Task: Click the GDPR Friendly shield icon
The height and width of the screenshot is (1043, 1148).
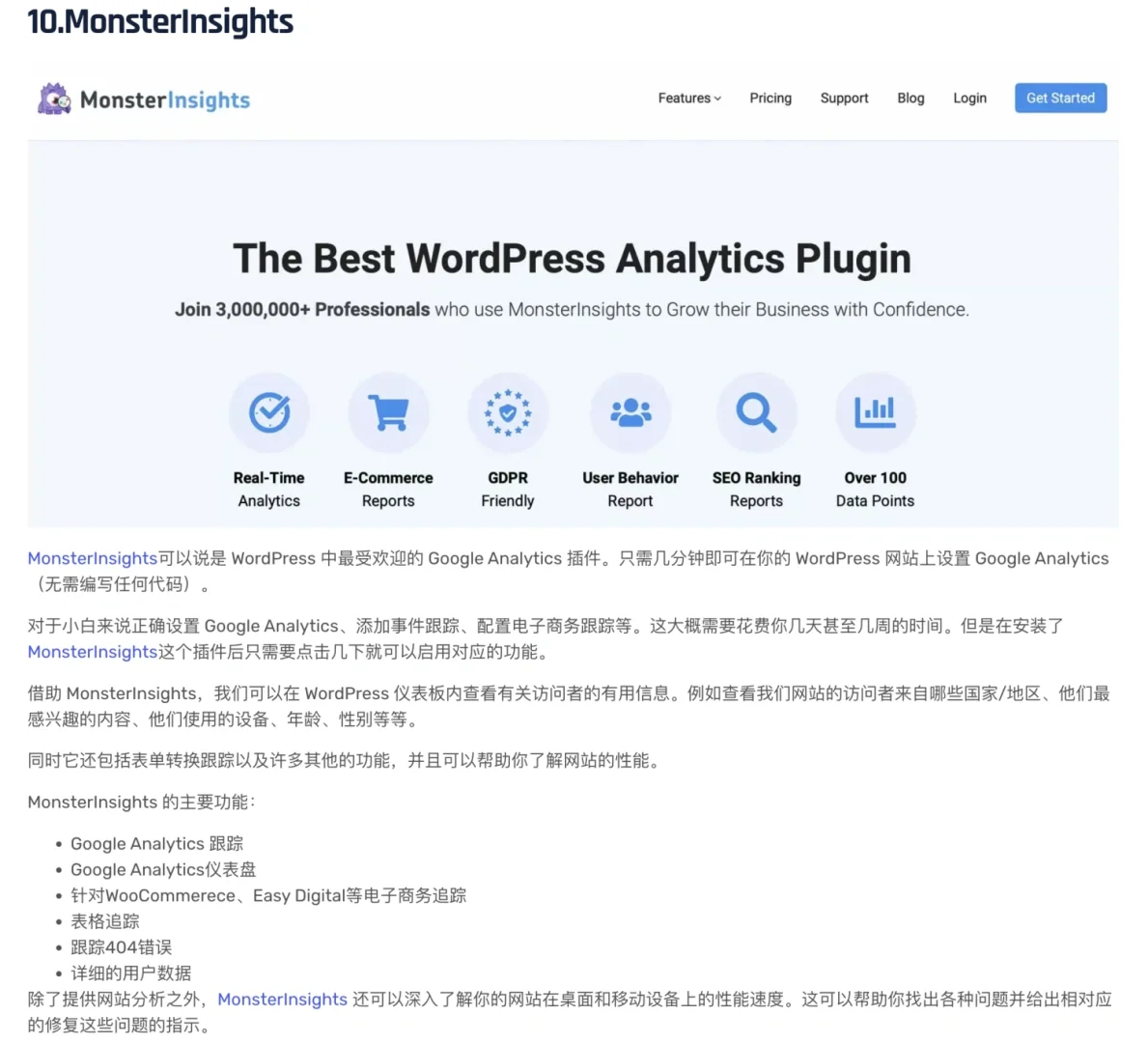Action: coord(509,411)
